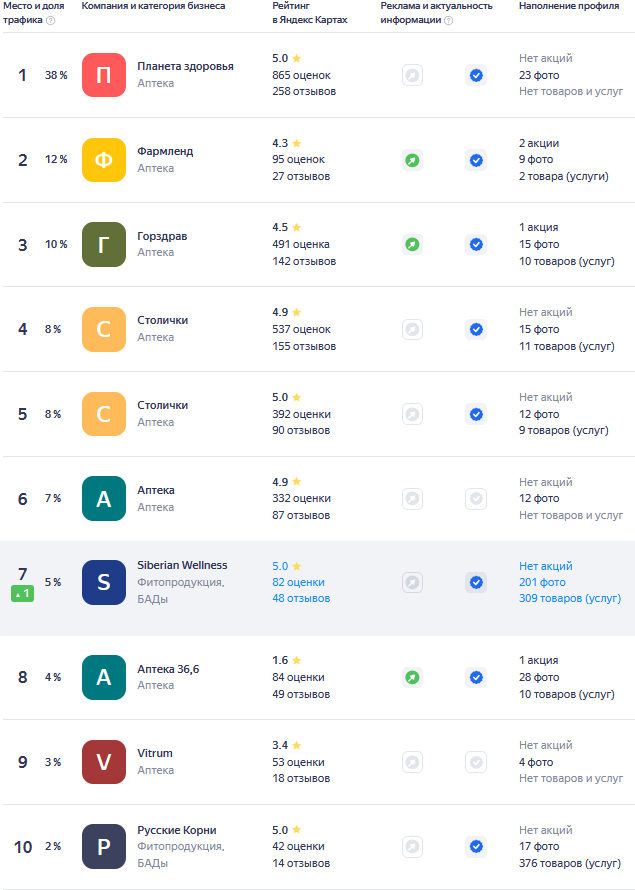Click the grey ad icon for Русские Корни
This screenshot has height=890, width=635.
pos(413,846)
